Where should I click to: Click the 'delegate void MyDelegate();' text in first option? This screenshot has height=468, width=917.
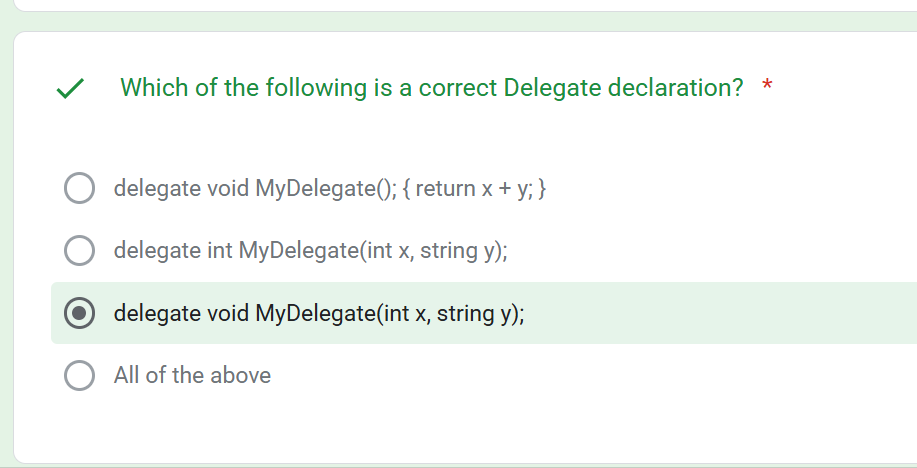[x=256, y=188]
